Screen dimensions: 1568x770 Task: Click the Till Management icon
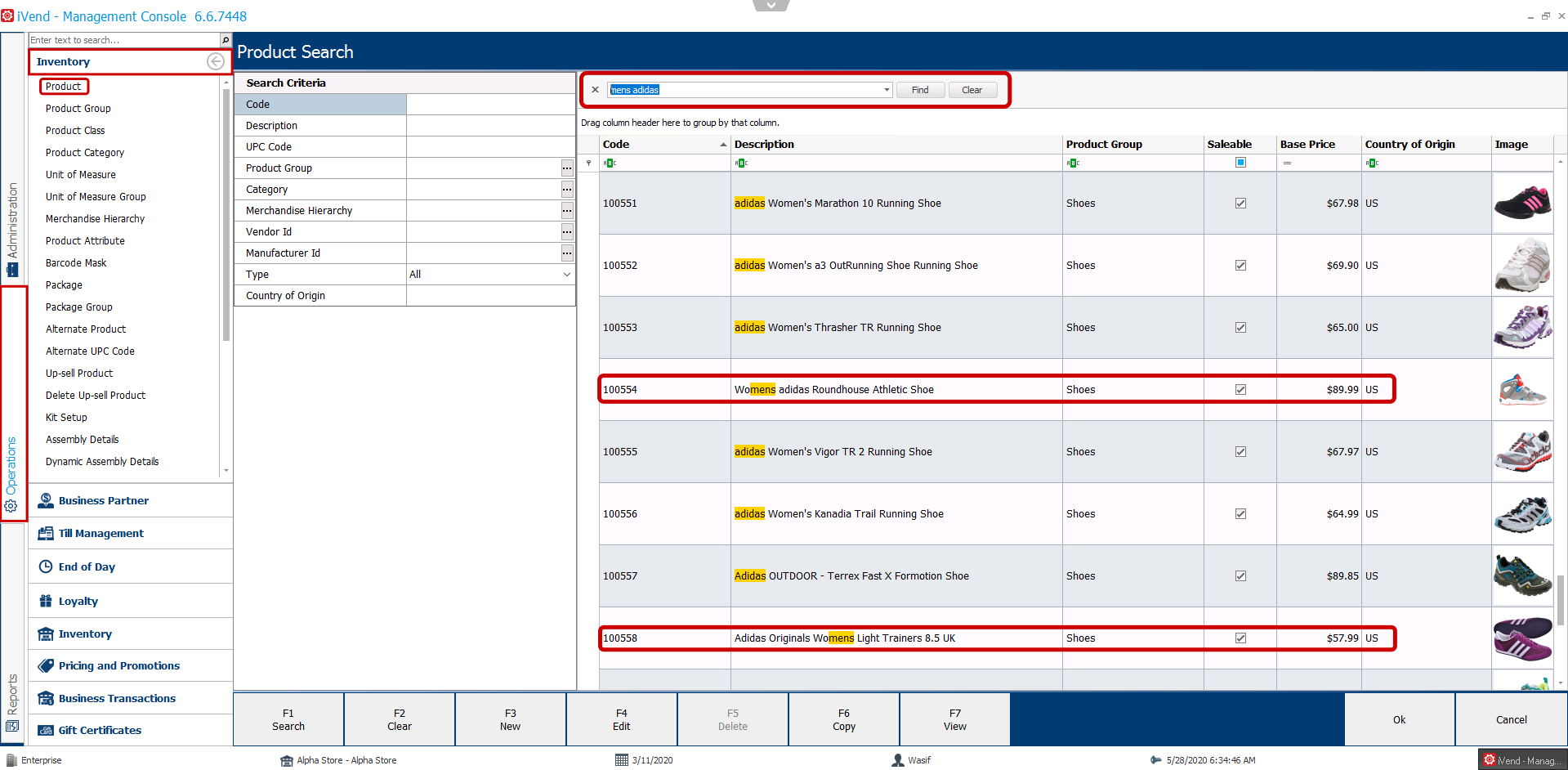click(x=46, y=533)
